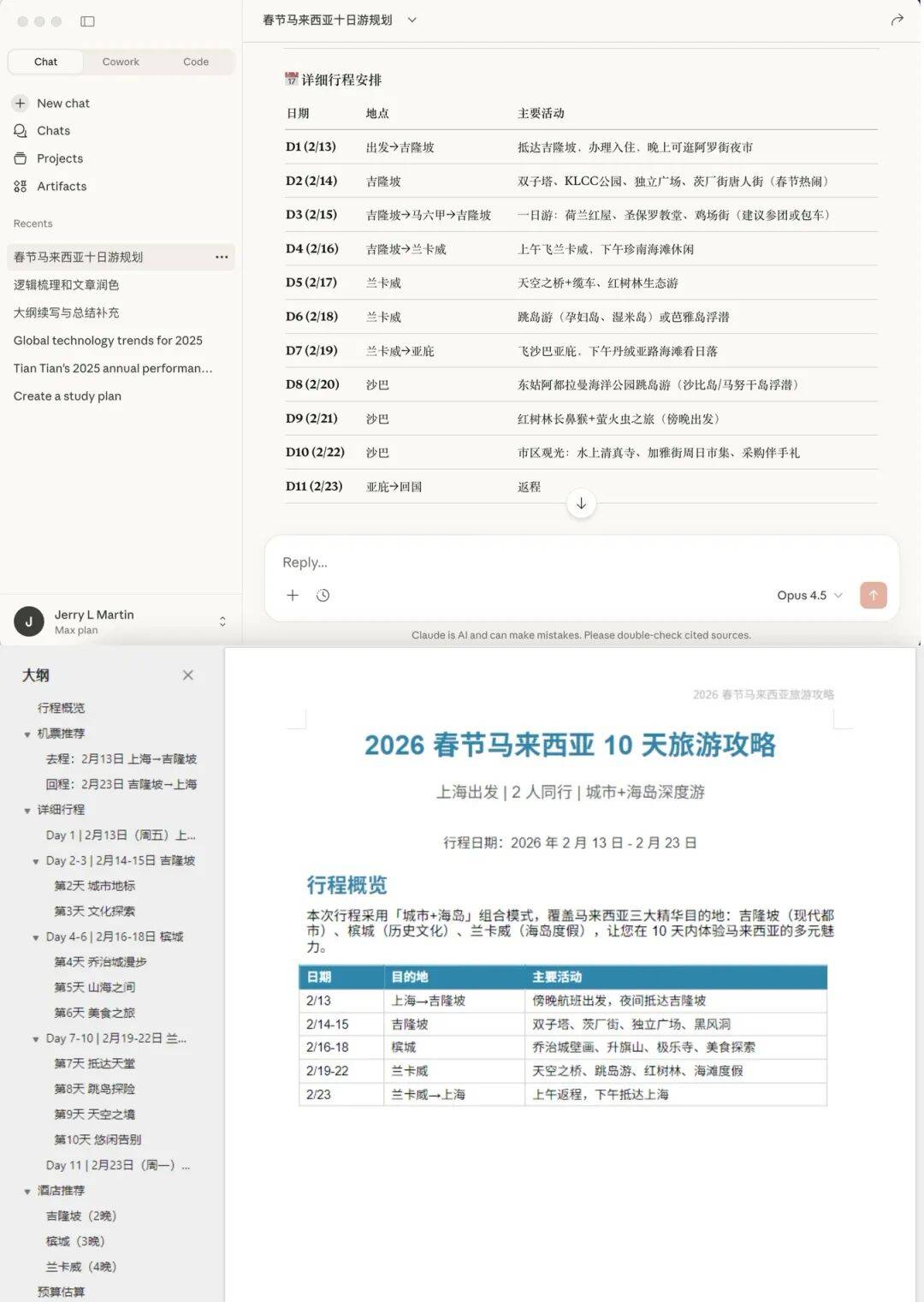Screen dimensions: 924x1302
Task: Click the Reply input field
Action: point(513,562)
